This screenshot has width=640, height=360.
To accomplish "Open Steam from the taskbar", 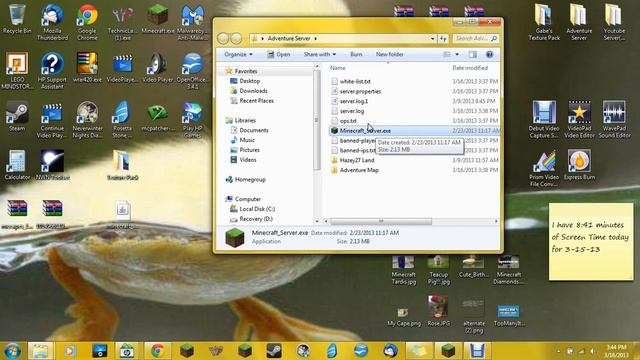I will point(273,351).
